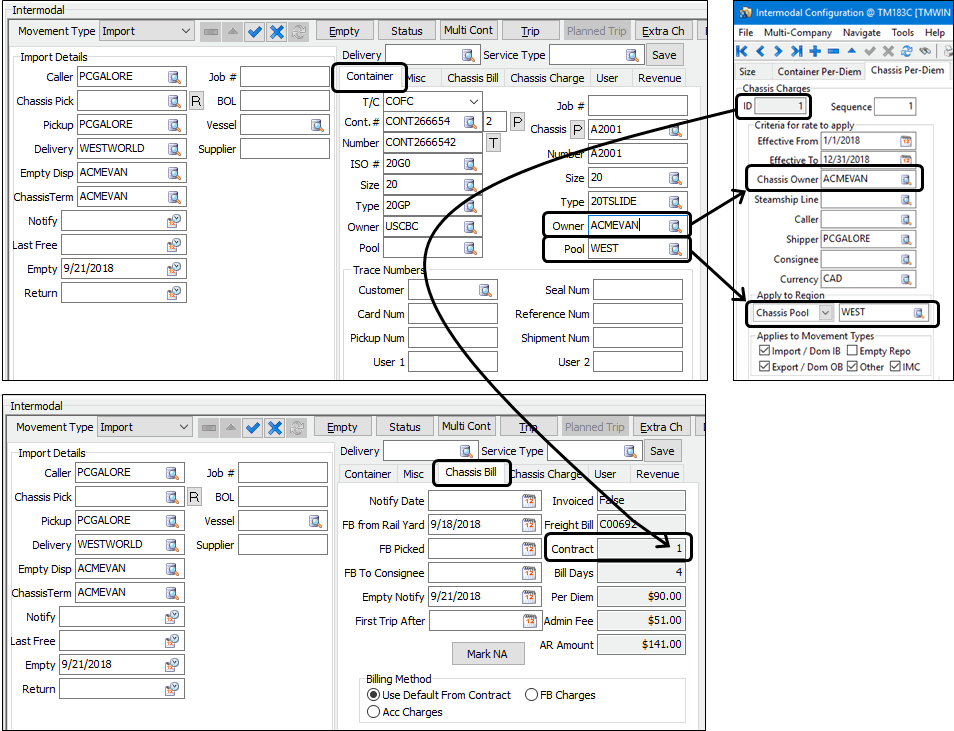Click the Mark NA button
Screen dimensions: 954x731
[x=487, y=654]
